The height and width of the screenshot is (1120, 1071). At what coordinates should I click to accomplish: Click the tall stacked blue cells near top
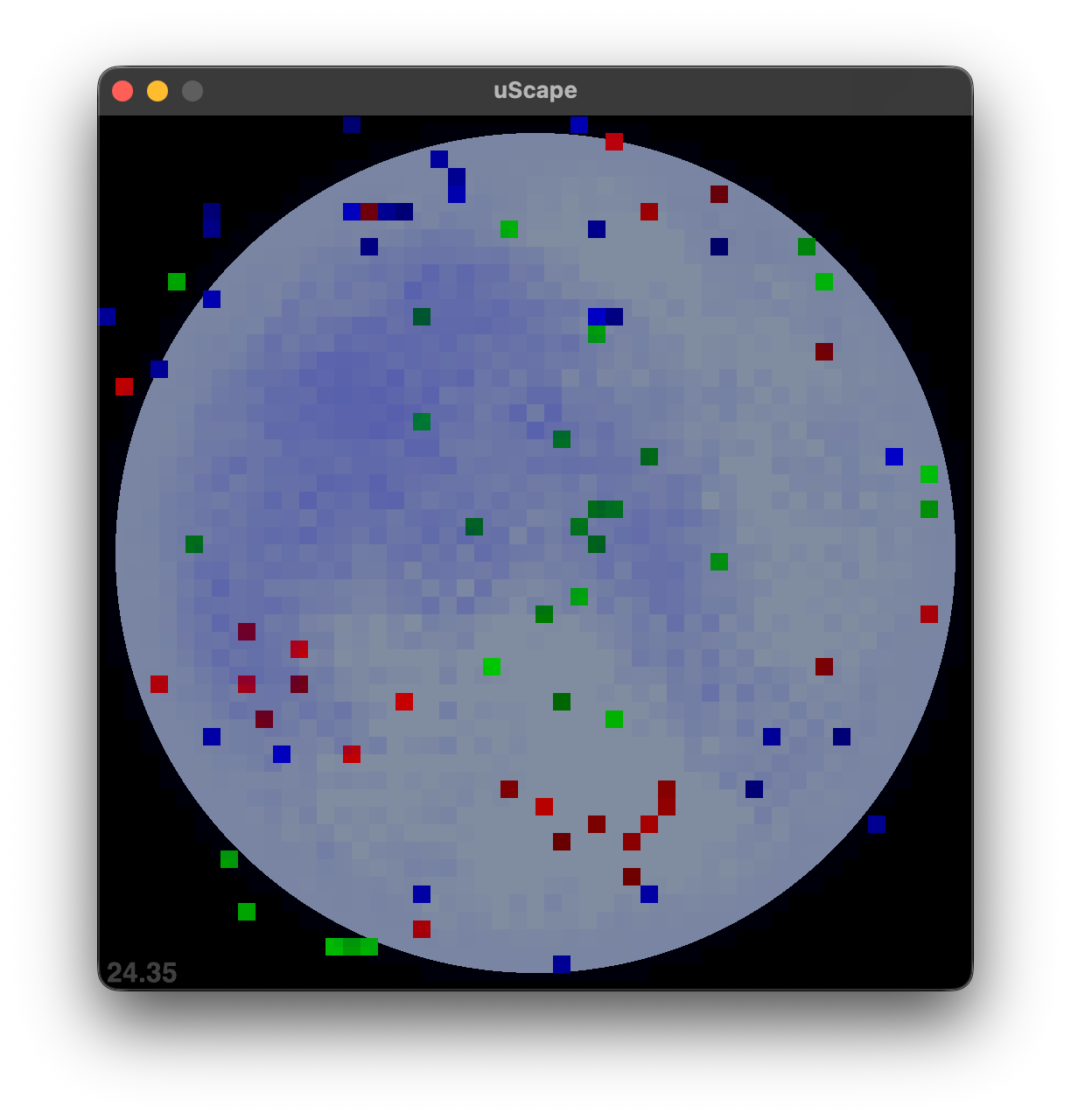point(457,185)
